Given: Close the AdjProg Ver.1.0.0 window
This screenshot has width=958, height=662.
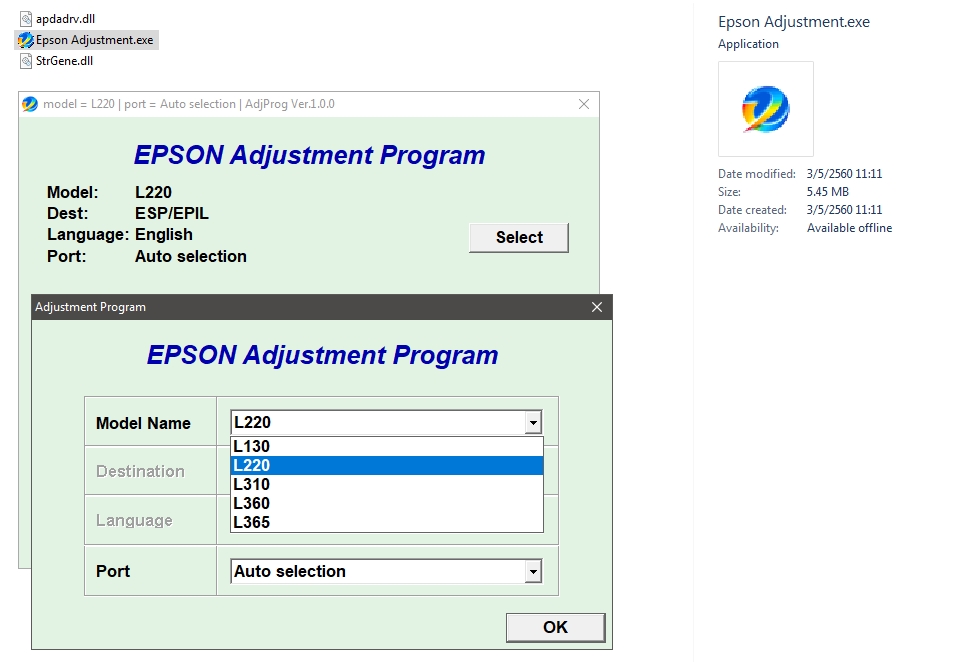Looking at the screenshot, I should pos(584,104).
